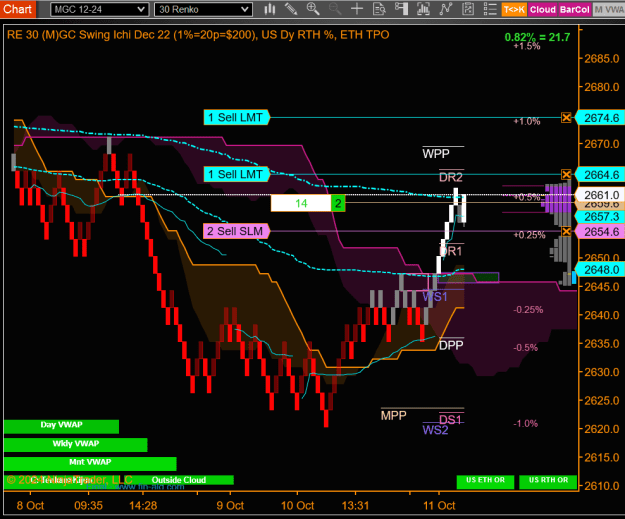Toggle the US ETH OR button
The height and width of the screenshot is (519, 625).
point(485,482)
